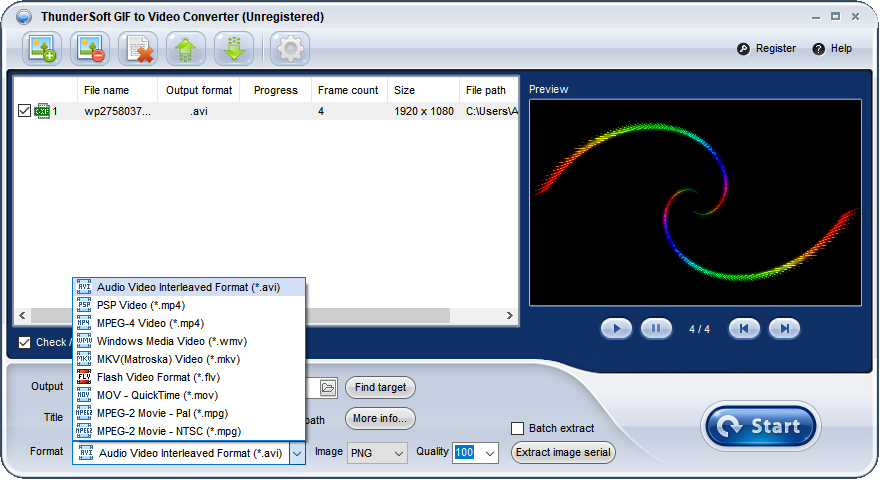Click the Register link

coord(776,49)
